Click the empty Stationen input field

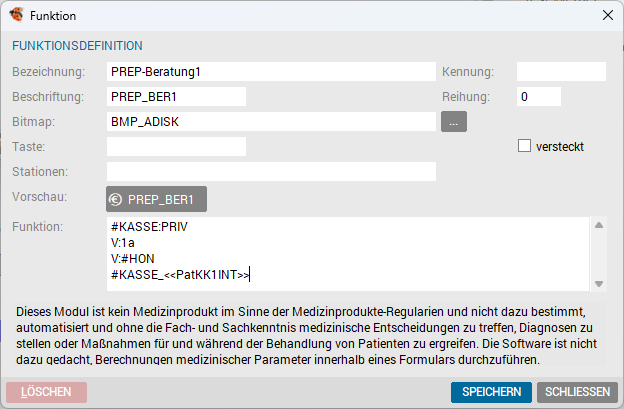click(271, 171)
